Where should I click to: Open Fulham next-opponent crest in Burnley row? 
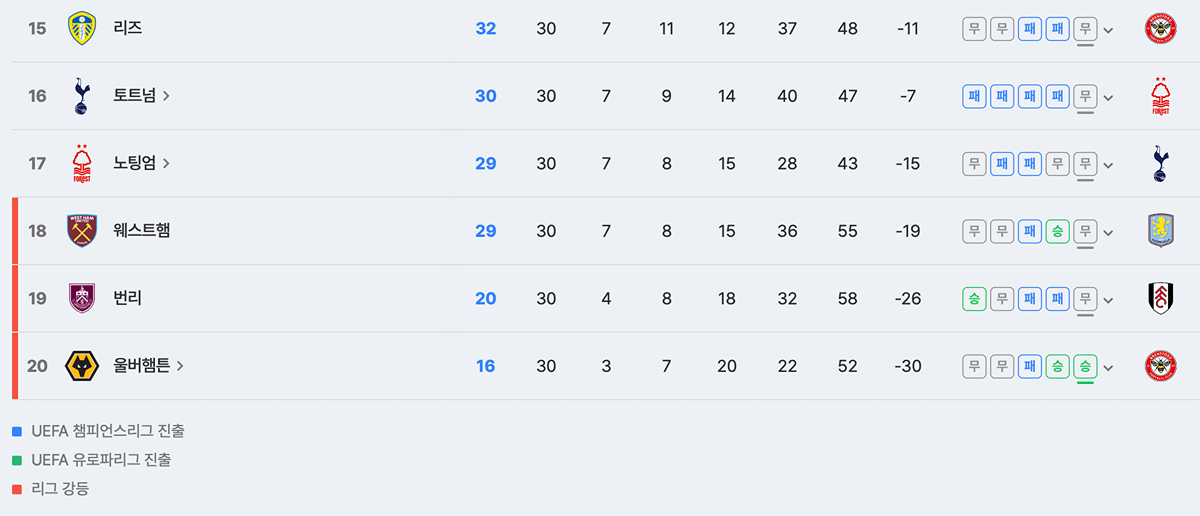(1160, 298)
